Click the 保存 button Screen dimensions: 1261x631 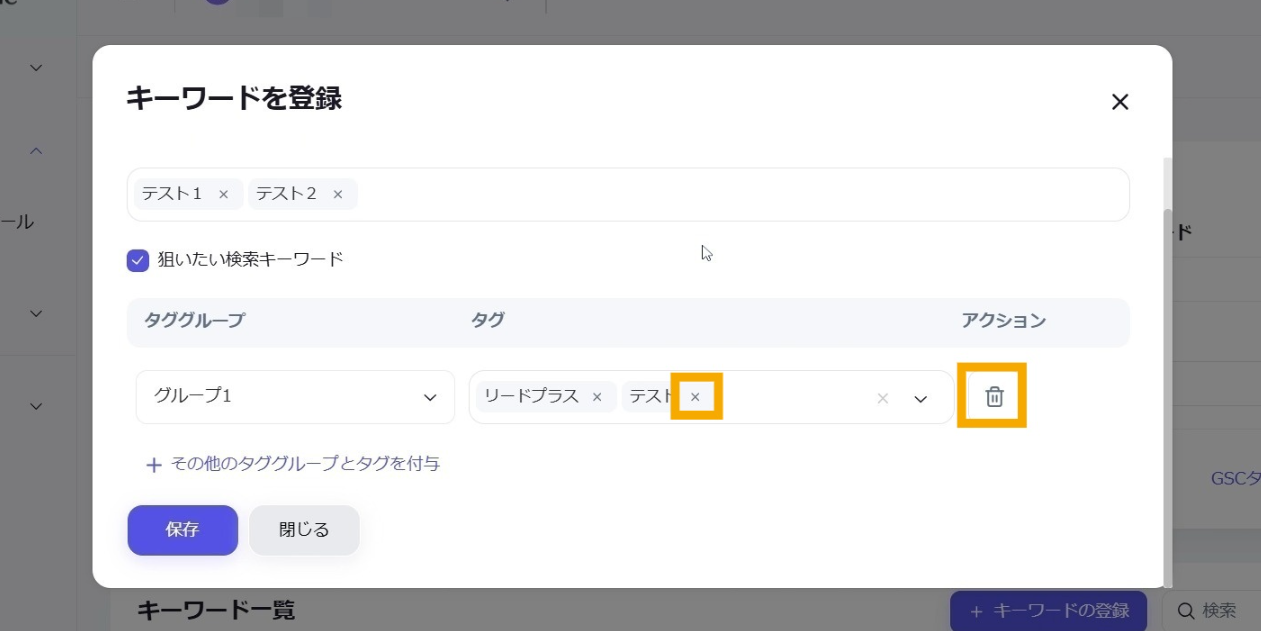click(182, 530)
